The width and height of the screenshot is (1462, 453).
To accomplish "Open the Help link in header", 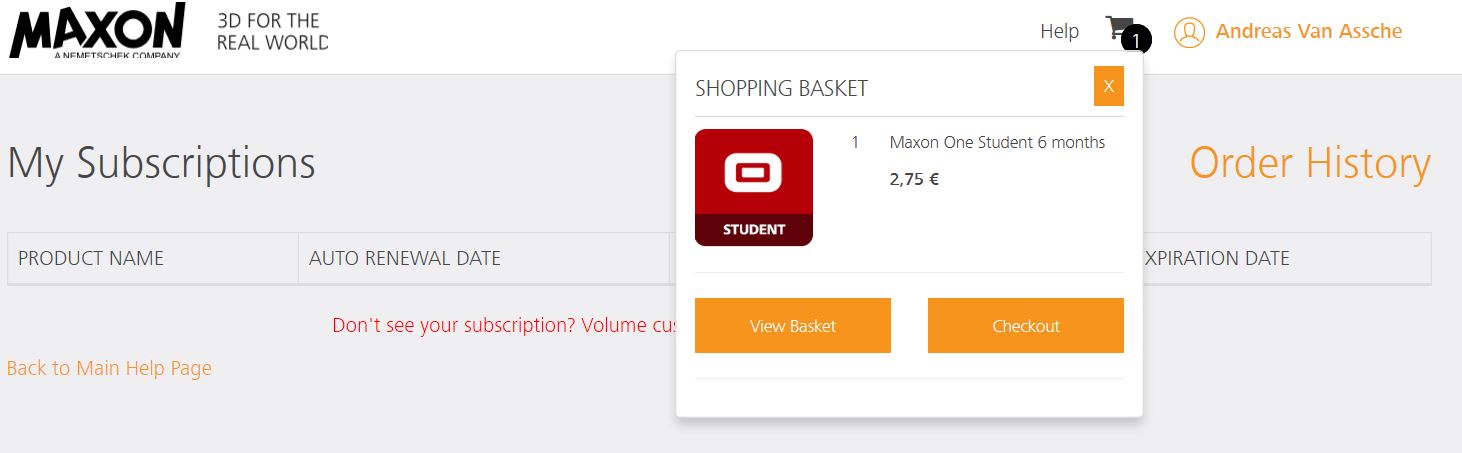I will 1059,31.
